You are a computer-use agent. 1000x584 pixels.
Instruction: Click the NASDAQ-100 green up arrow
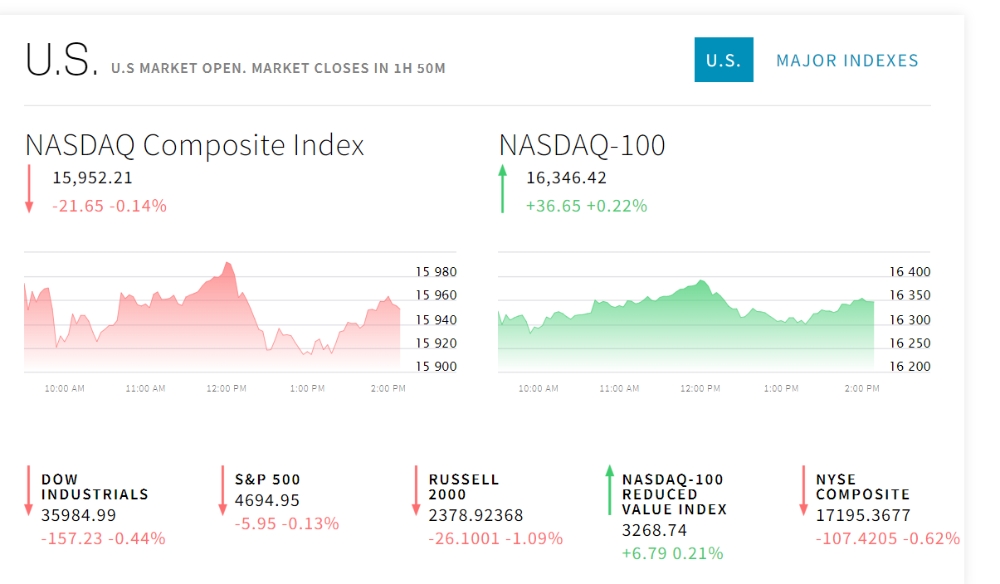(503, 189)
